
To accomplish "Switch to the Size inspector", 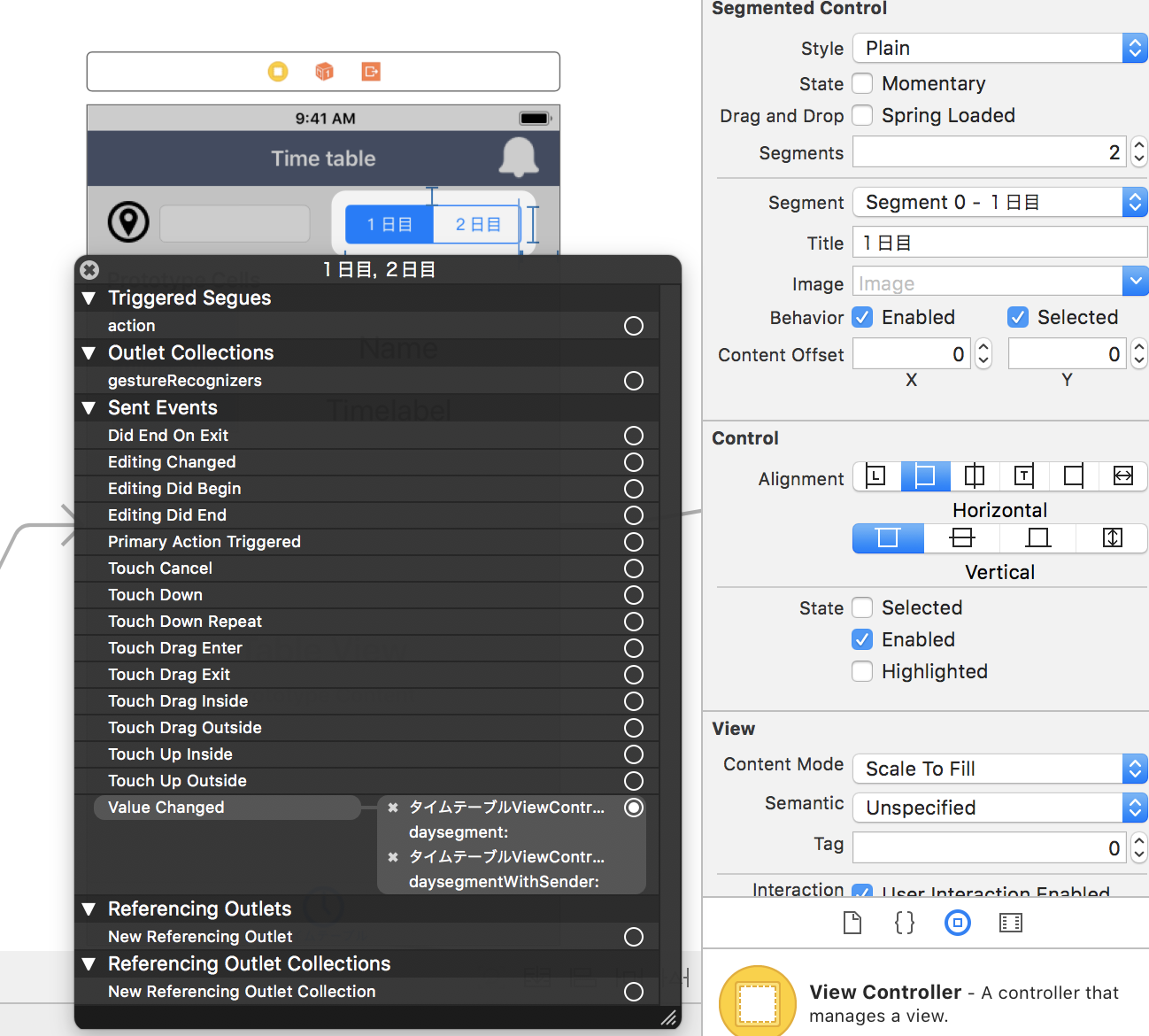I will point(1010,923).
